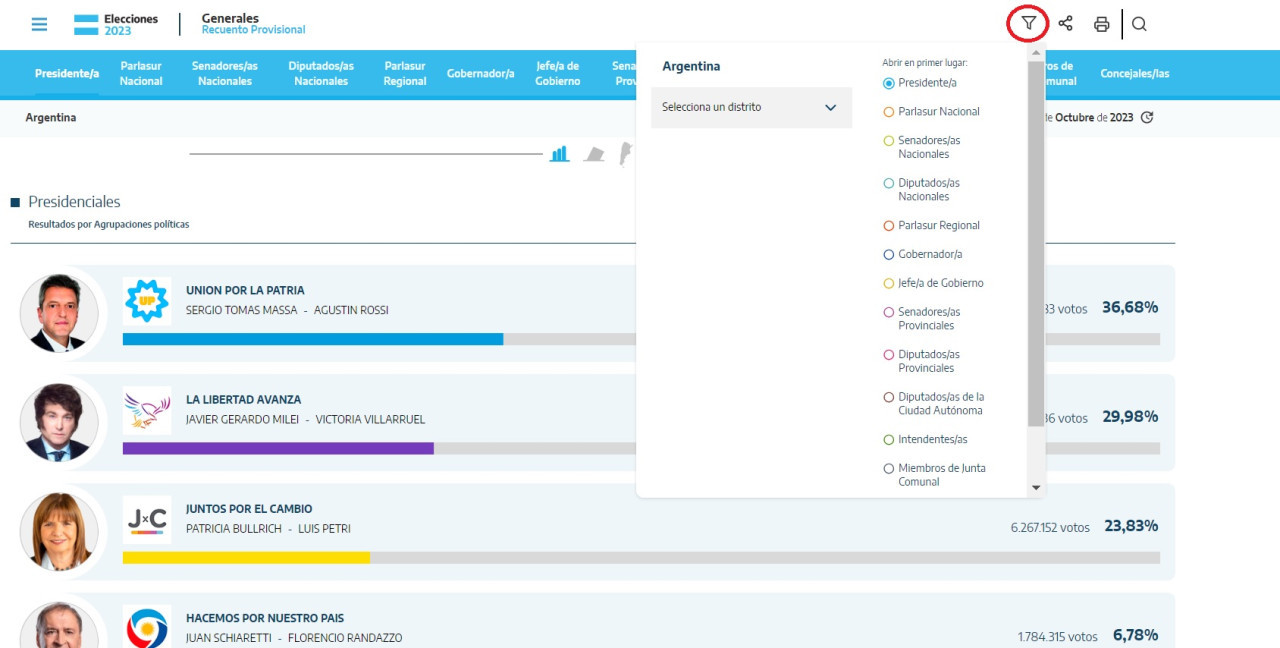Open the search magnifier icon
Image resolution: width=1280 pixels, height=648 pixels.
(x=1139, y=24)
